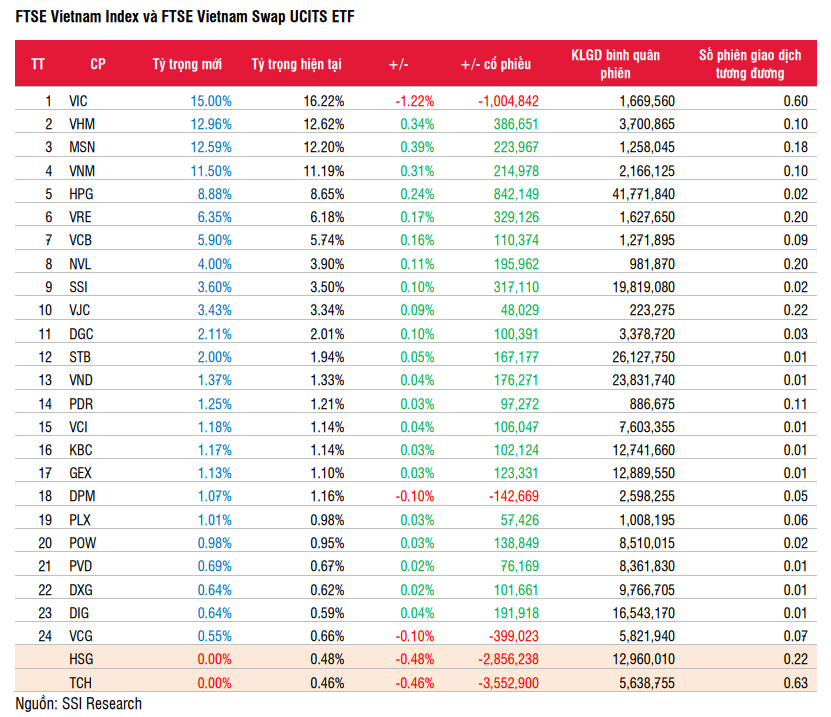831x717 pixels.
Task: Click the DPM ticker cell
Action: (81, 495)
